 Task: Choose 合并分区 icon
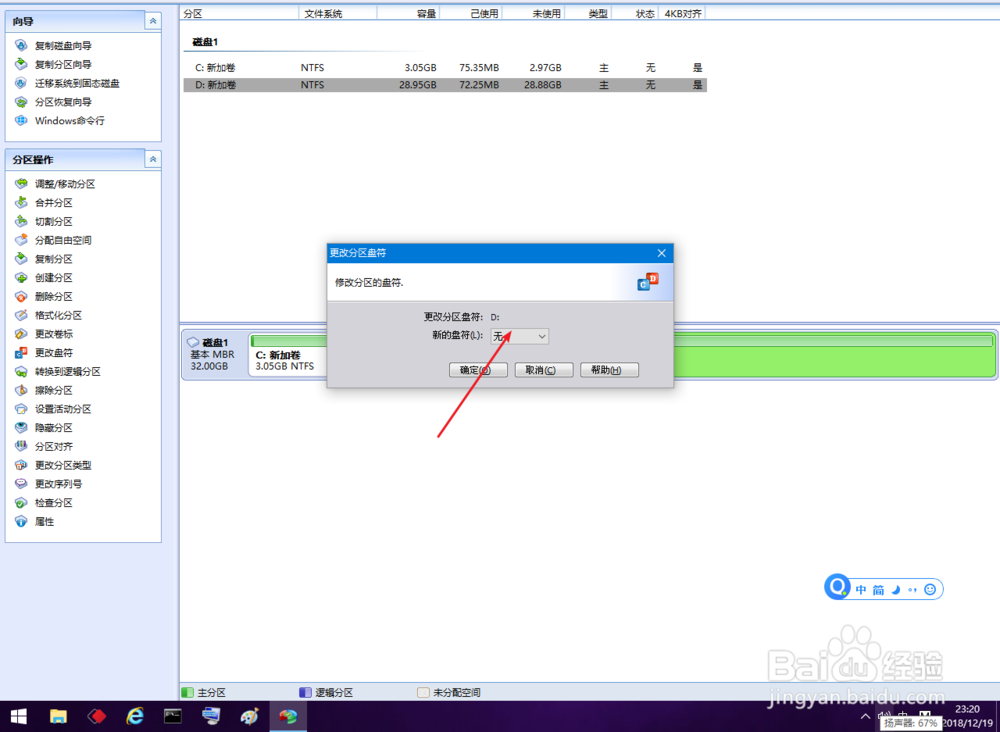tap(21, 202)
